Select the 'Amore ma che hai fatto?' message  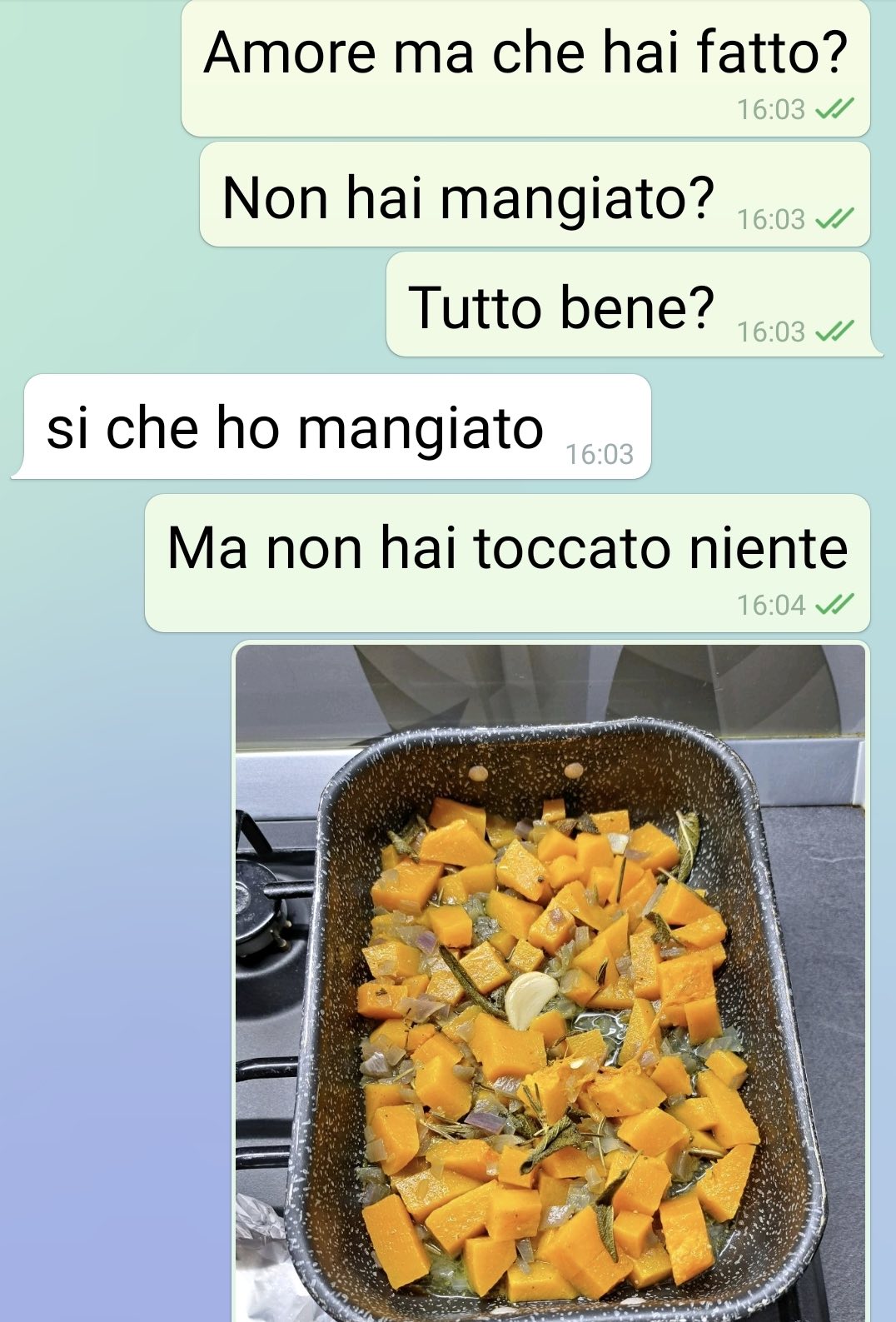(x=525, y=67)
